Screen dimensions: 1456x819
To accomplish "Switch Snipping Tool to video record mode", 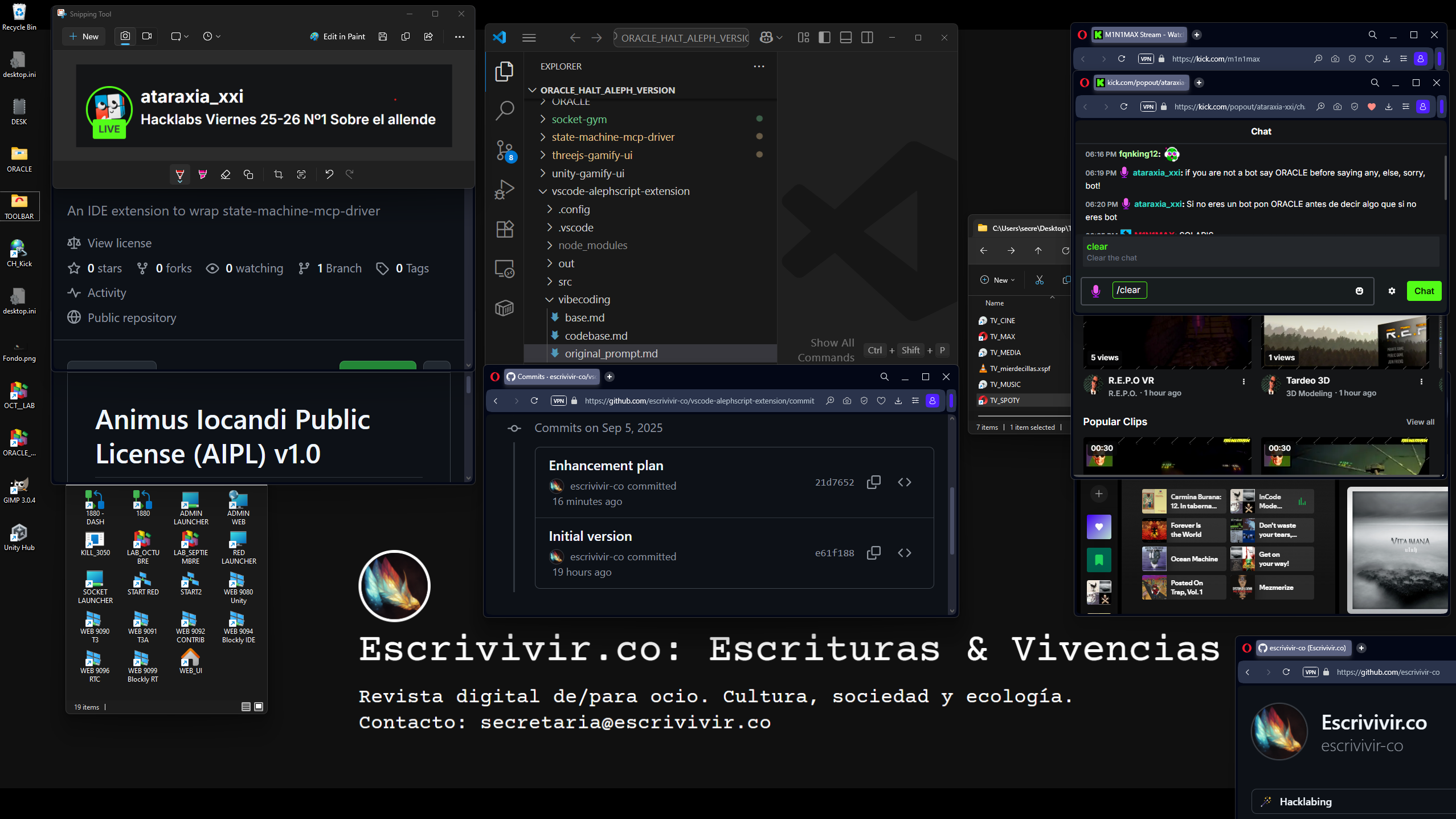I will 147,36.
